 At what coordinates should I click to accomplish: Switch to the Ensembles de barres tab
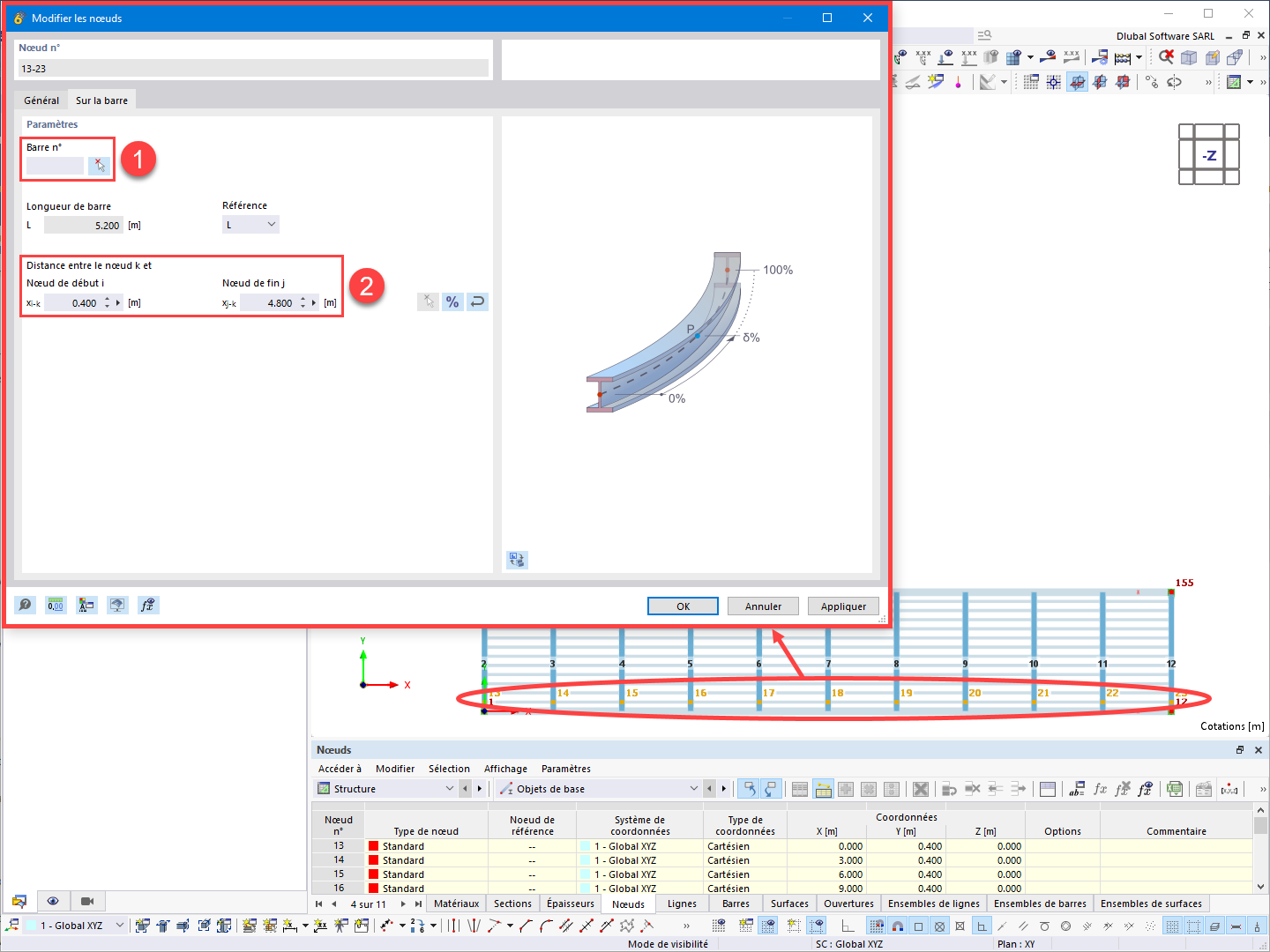(x=1040, y=904)
